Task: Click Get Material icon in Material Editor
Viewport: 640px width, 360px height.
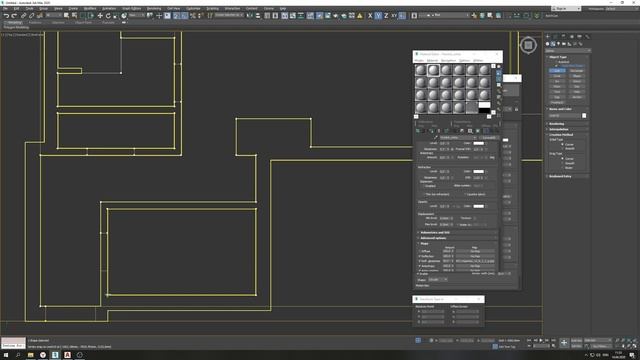Action: click(418, 131)
